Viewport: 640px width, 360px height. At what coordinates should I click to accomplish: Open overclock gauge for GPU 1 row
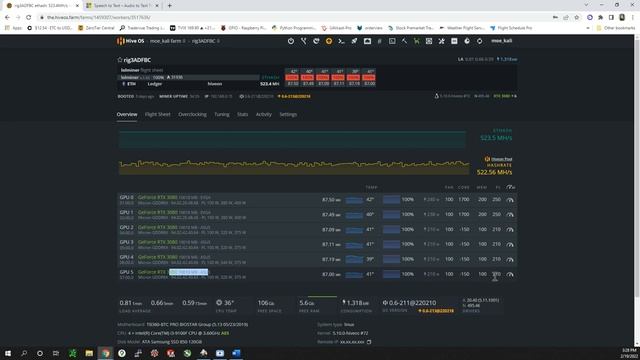[510, 215]
